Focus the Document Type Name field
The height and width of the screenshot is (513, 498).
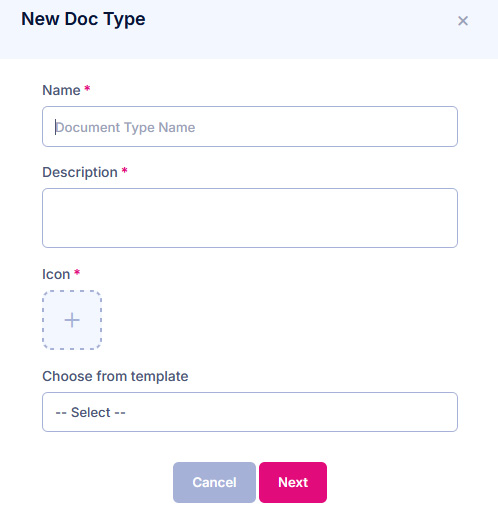tap(250, 127)
